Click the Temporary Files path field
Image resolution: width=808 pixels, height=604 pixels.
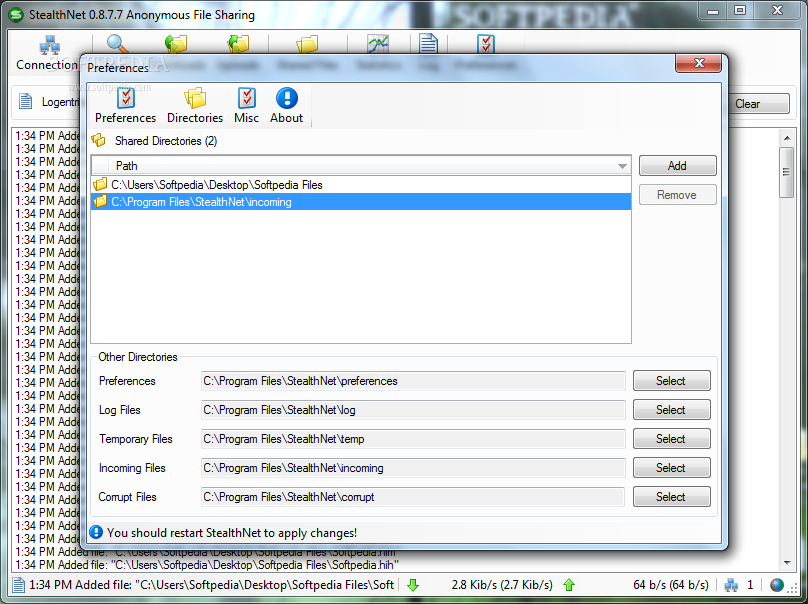[413, 439]
